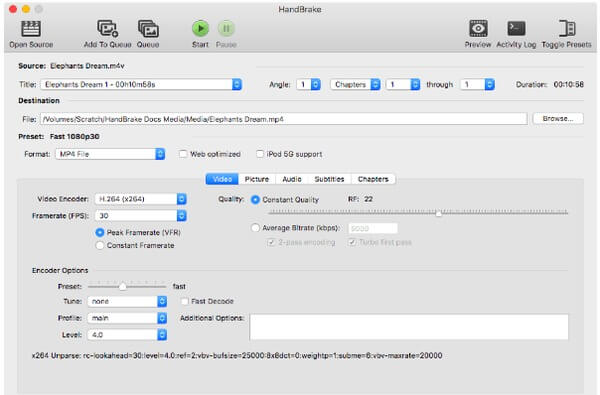Open the Preview eye icon
Screen dimensions: 600x395
click(x=478, y=28)
